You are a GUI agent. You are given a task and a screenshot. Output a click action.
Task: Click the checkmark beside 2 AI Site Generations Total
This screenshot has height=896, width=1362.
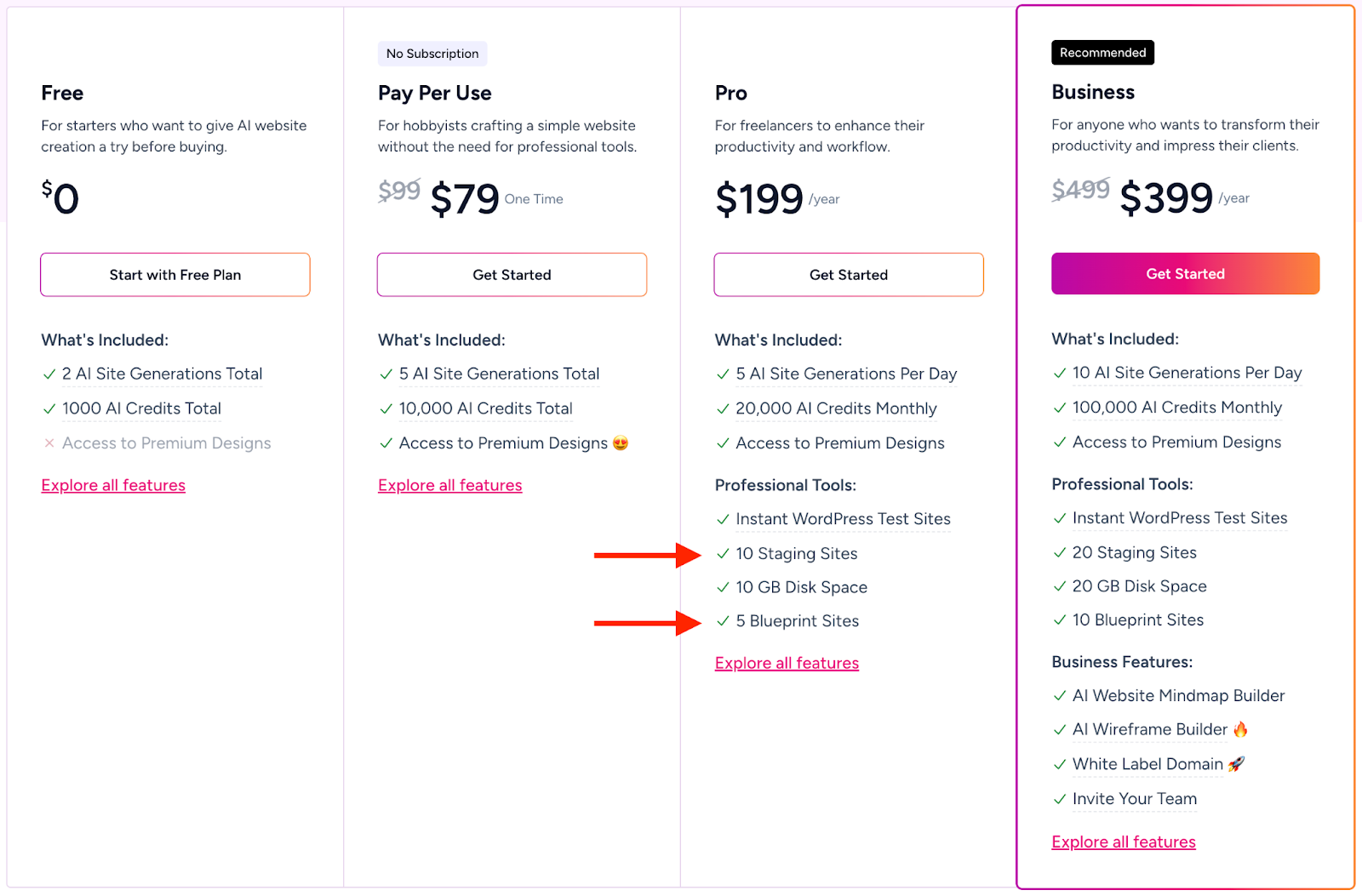[49, 374]
